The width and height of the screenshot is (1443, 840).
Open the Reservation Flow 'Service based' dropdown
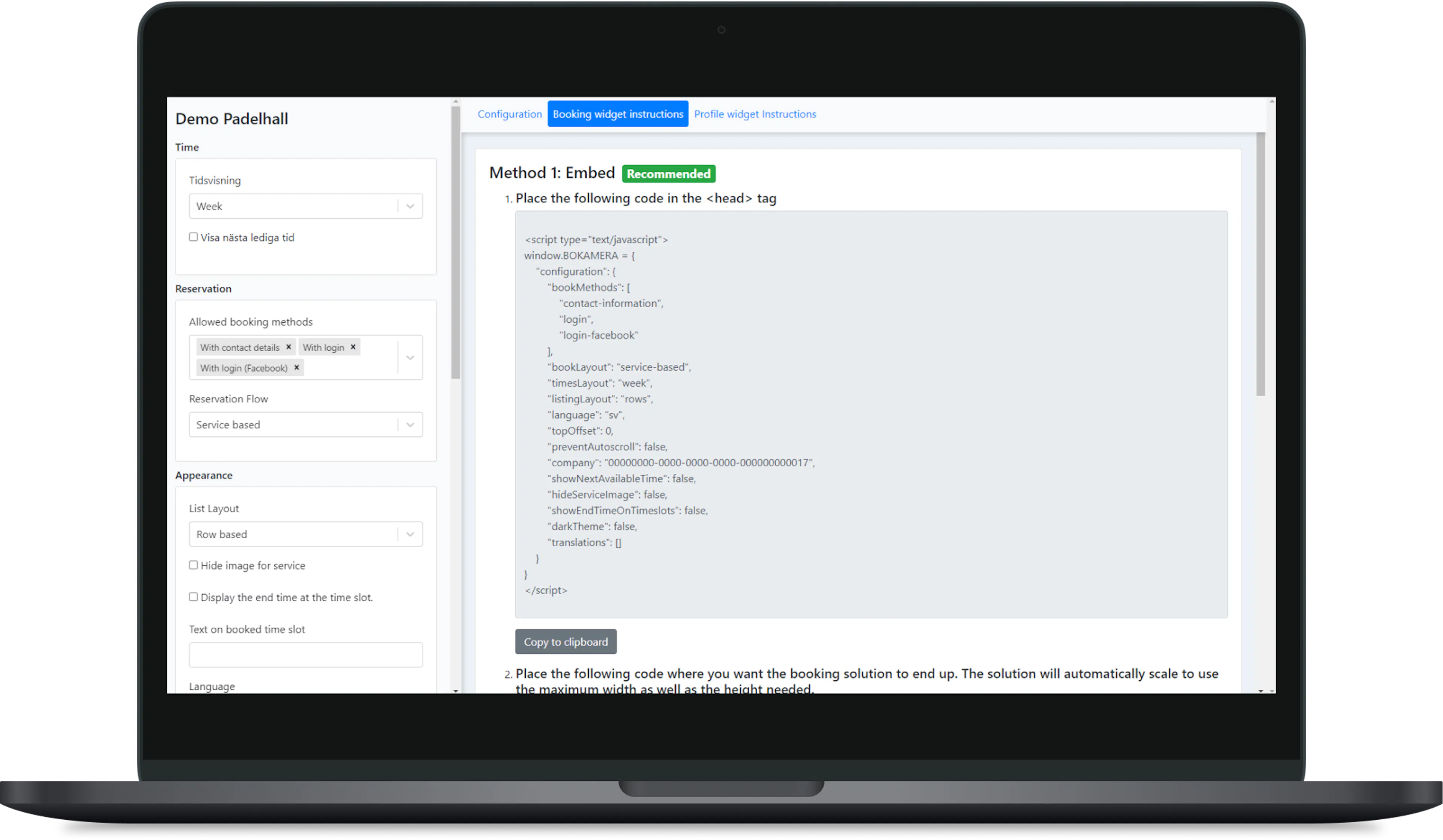click(x=306, y=425)
